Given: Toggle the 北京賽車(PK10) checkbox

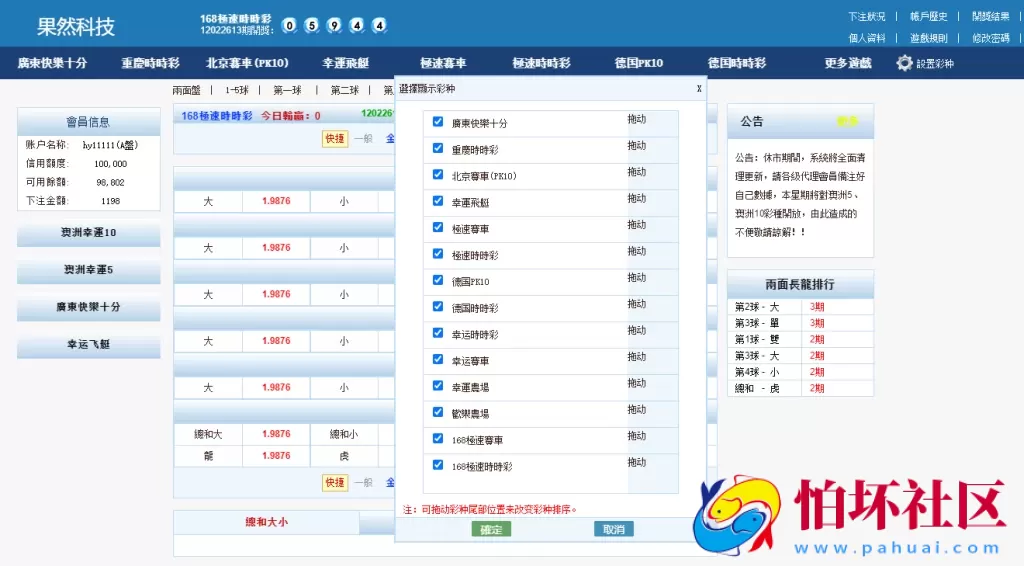Looking at the screenshot, I should pyautogui.click(x=438, y=174).
